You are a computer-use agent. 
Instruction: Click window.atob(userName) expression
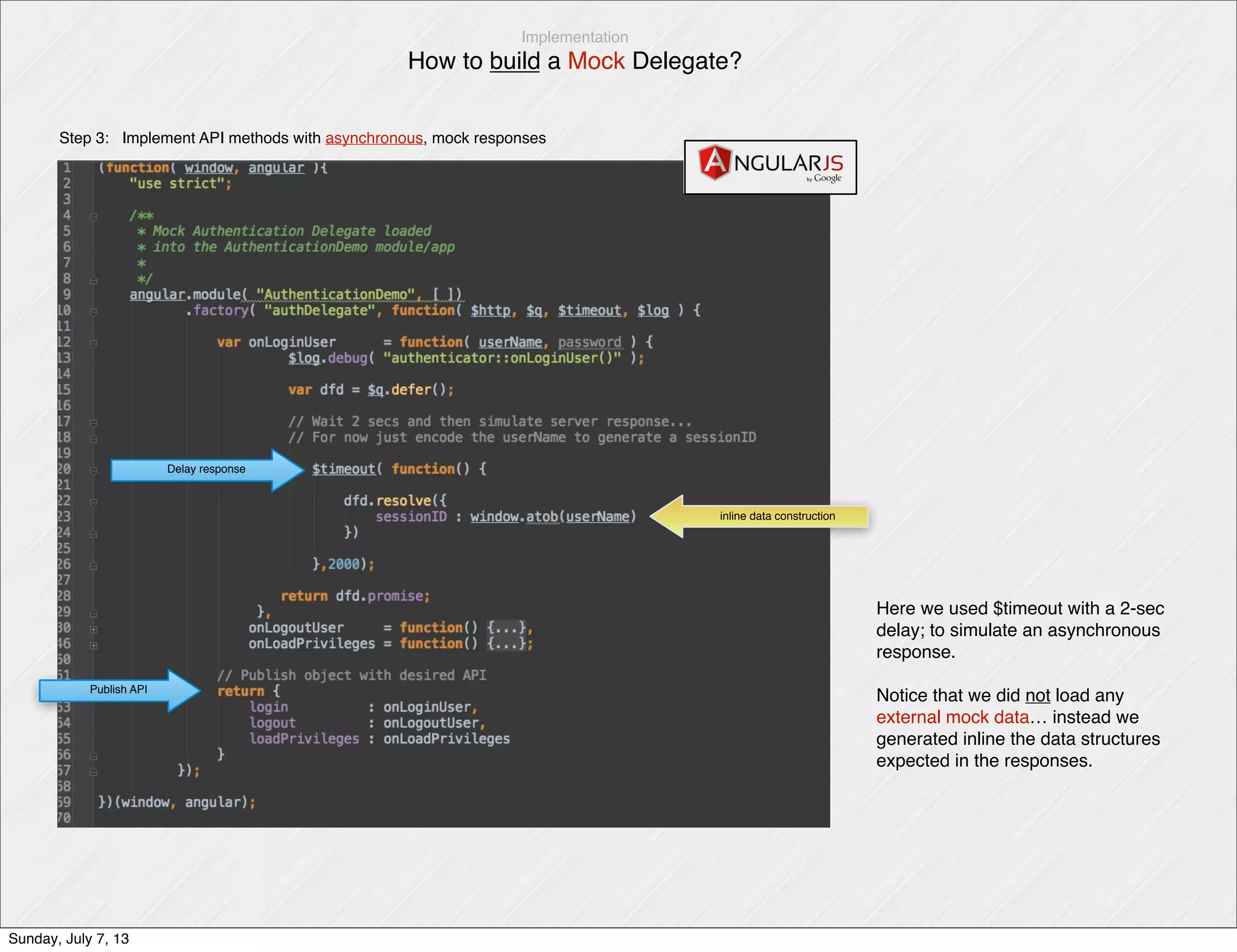tap(553, 516)
